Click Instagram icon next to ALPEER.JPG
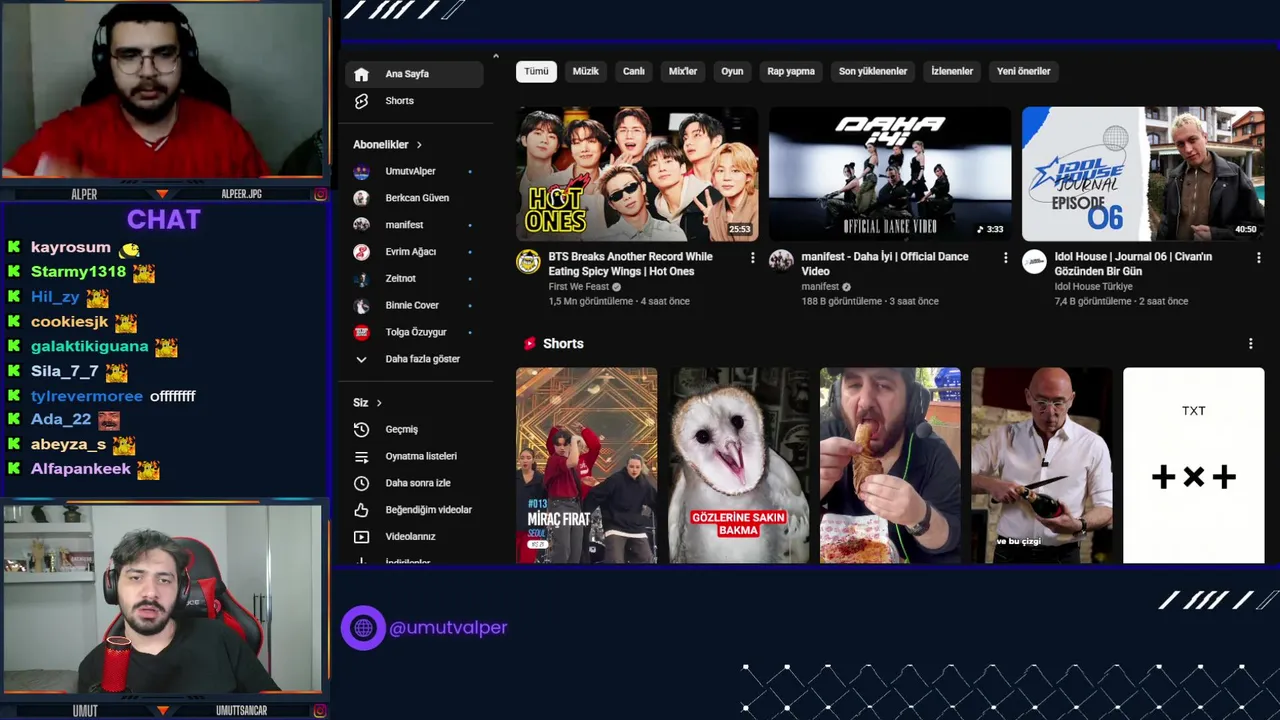1280x720 pixels. [x=320, y=194]
